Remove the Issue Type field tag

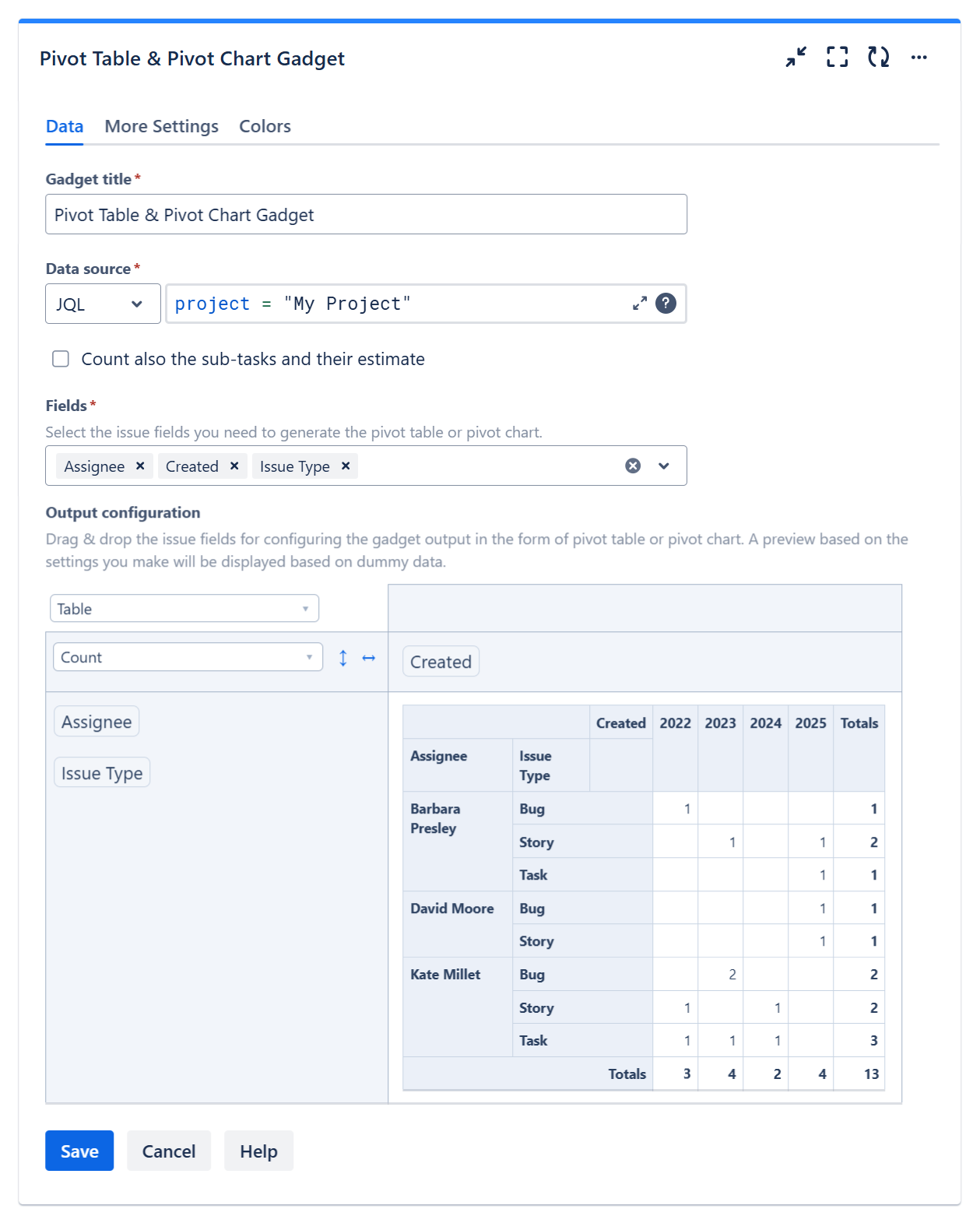pyautogui.click(x=346, y=466)
